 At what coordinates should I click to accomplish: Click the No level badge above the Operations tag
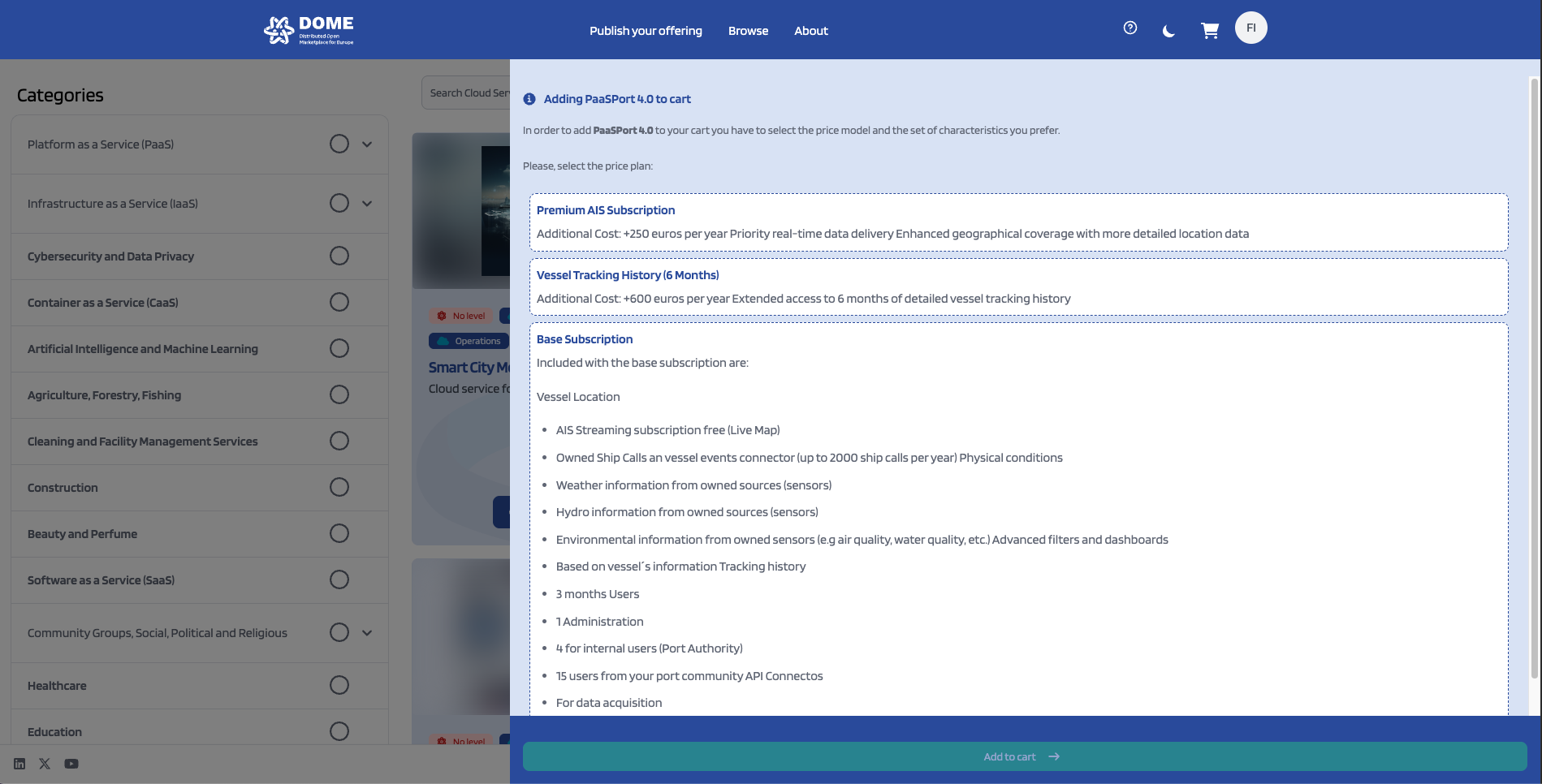click(460, 316)
